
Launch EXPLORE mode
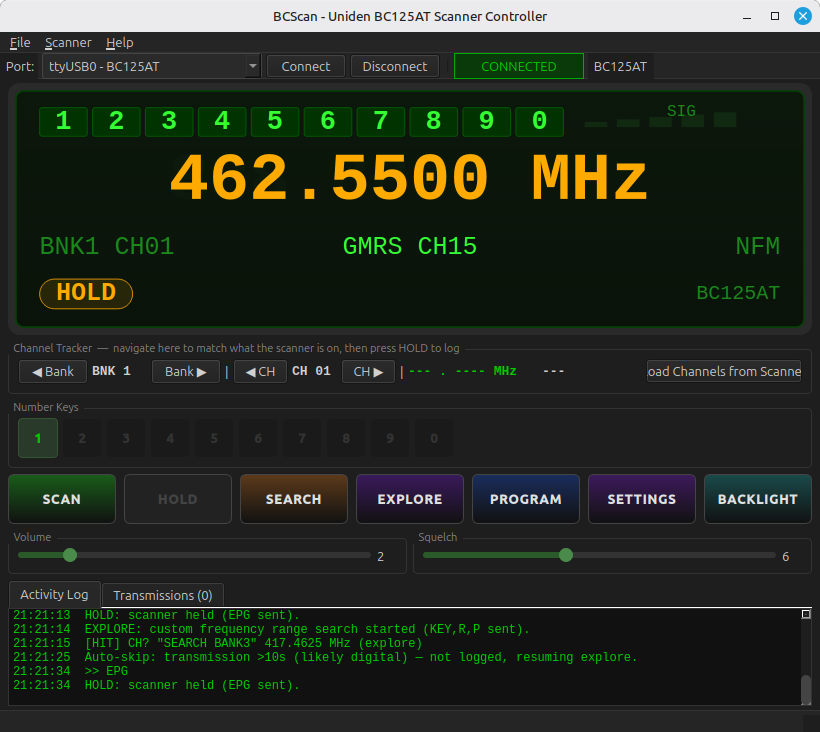[x=410, y=499]
